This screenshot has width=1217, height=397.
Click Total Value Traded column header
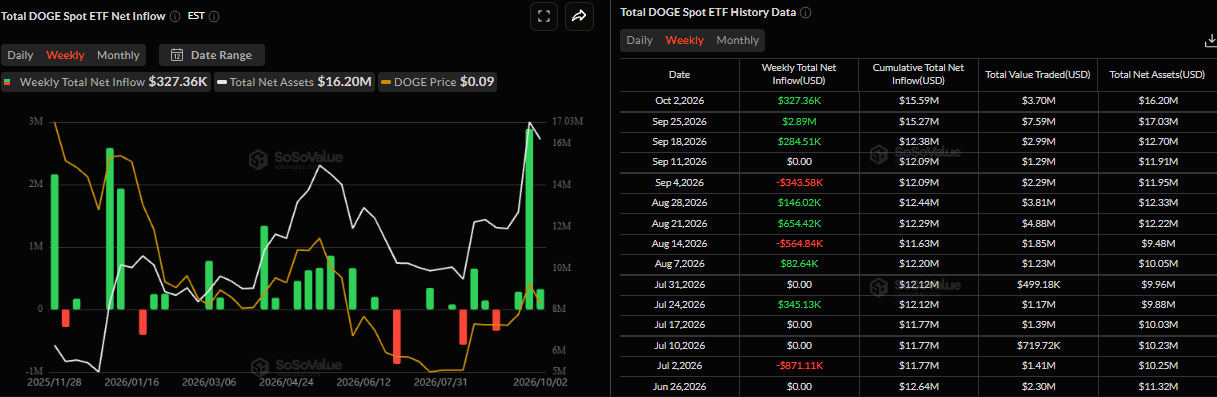[x=1037, y=75]
